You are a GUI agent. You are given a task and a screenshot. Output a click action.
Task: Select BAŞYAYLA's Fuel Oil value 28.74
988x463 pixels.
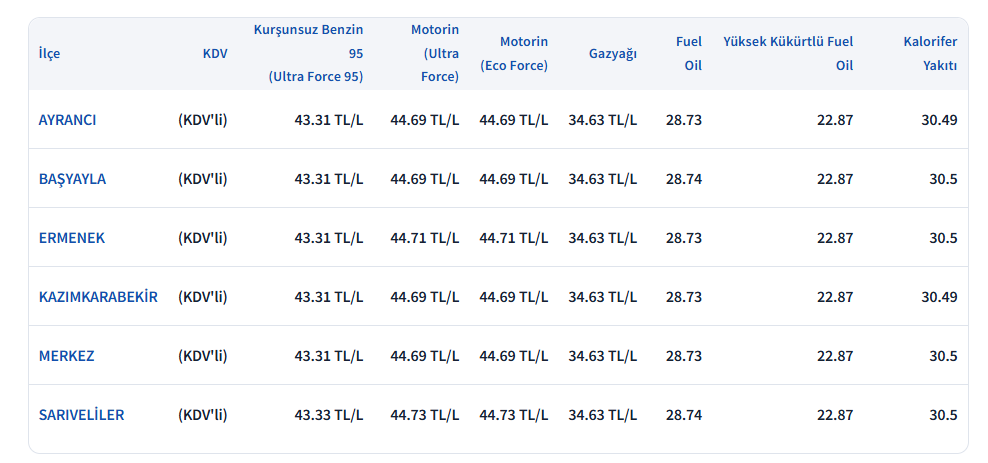684,179
